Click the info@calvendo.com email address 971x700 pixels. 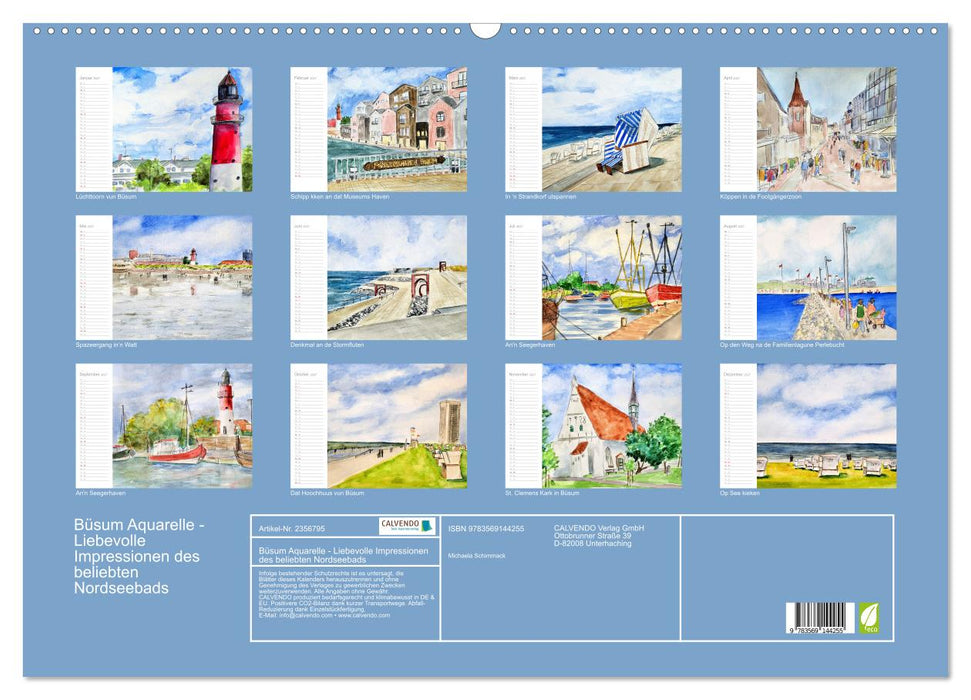pos(305,615)
